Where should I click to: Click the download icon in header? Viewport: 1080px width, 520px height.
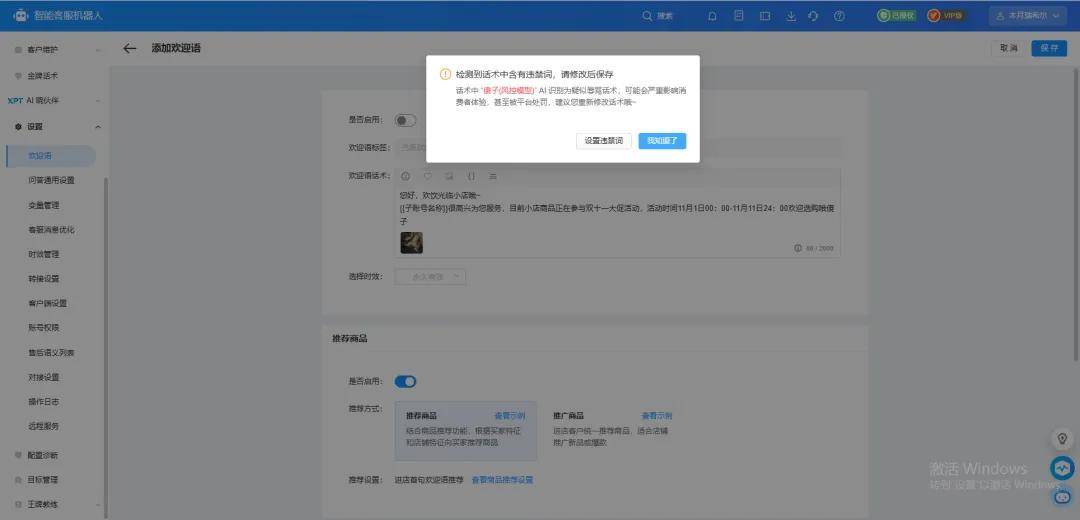point(791,16)
